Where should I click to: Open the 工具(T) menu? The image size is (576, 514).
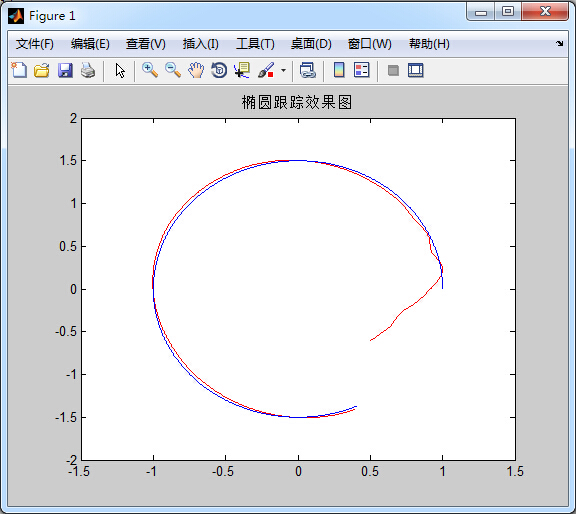[x=255, y=44]
